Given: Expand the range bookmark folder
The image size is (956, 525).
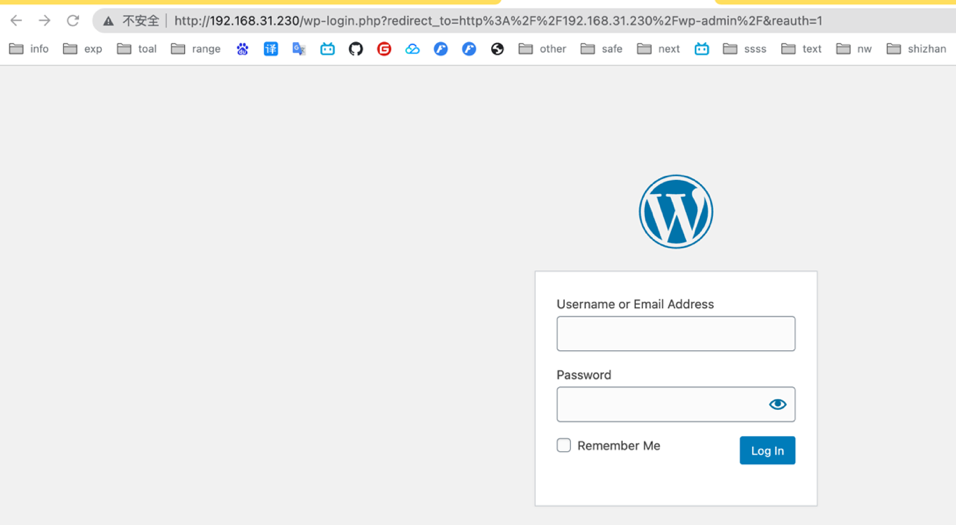Looking at the screenshot, I should (x=195, y=48).
